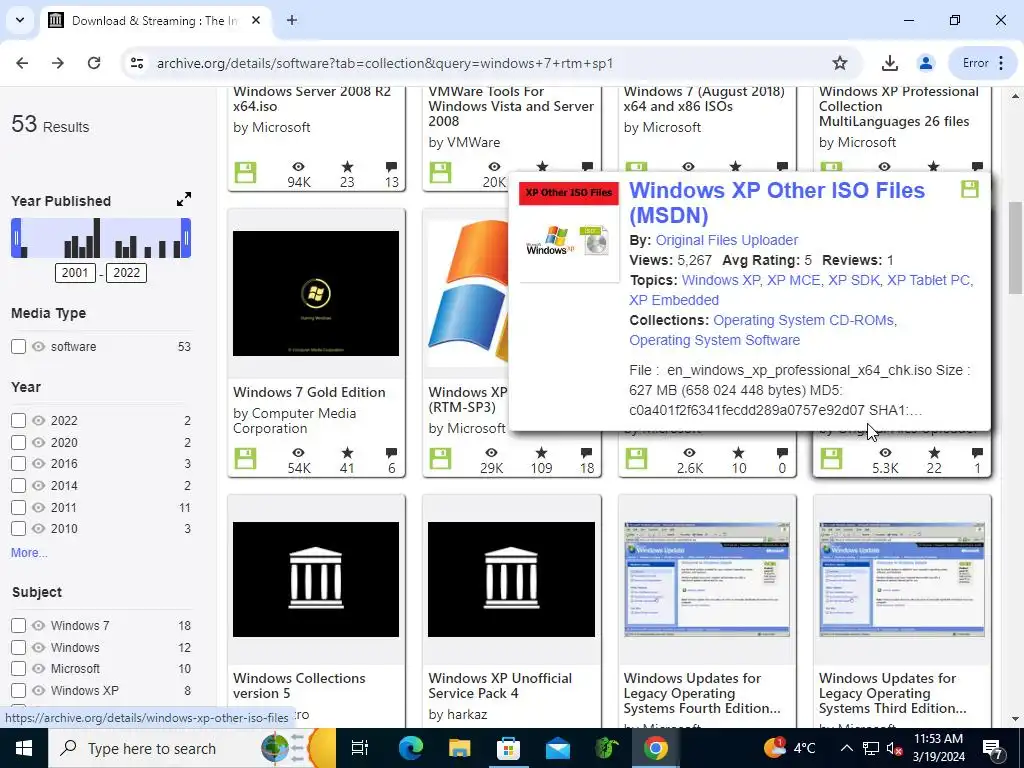This screenshot has width=1024, height=768.
Task: Click floppy icon on Windows Server 2008 card
Action: pos(246,172)
